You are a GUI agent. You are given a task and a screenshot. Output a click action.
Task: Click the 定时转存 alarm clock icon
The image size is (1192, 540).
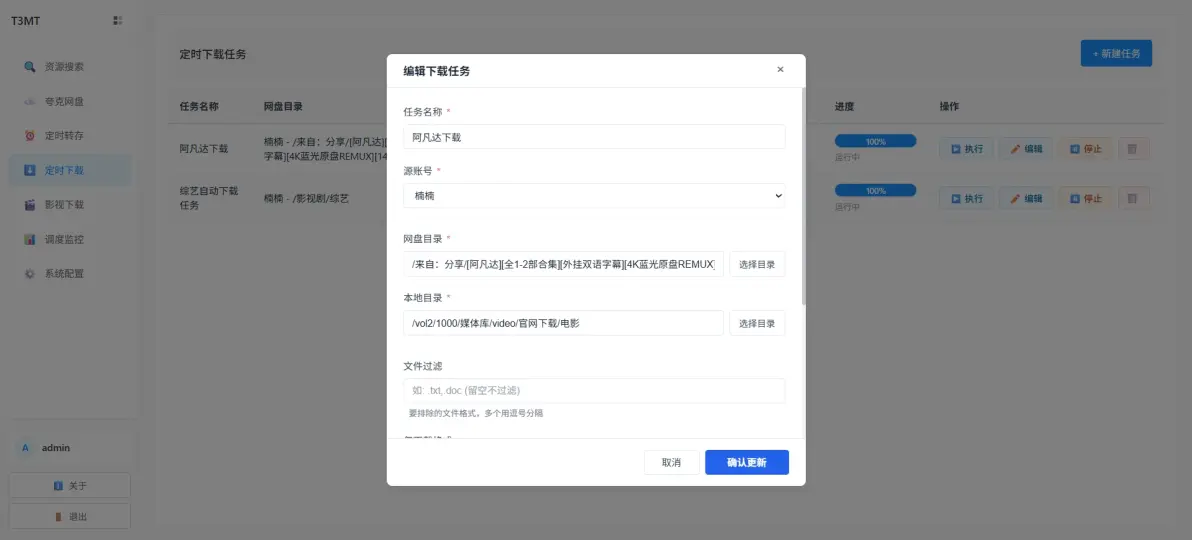tap(30, 135)
